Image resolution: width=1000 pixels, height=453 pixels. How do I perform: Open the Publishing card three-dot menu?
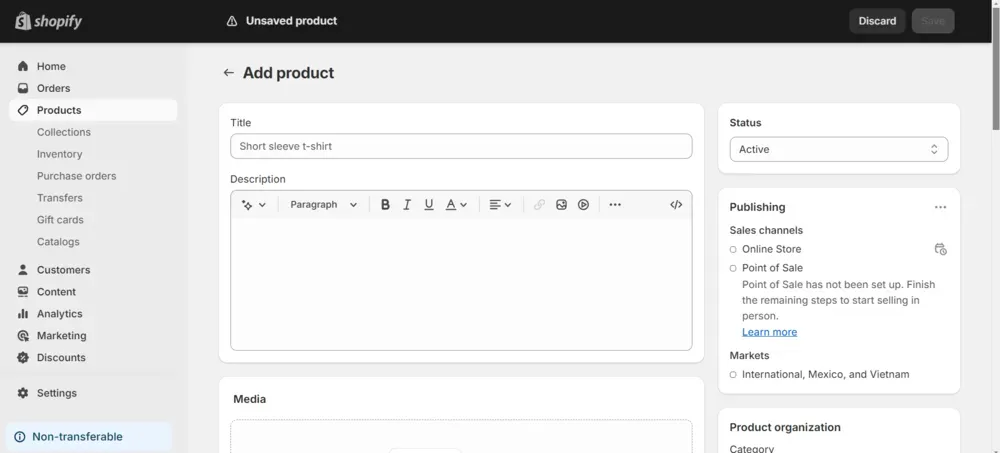coord(941,207)
